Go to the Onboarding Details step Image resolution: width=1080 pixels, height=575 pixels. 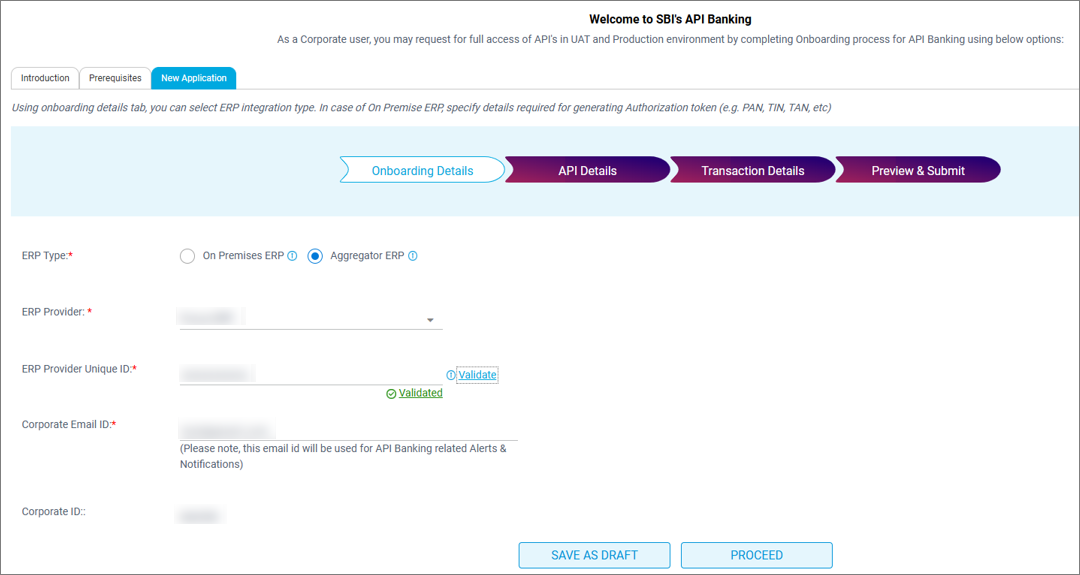click(422, 171)
